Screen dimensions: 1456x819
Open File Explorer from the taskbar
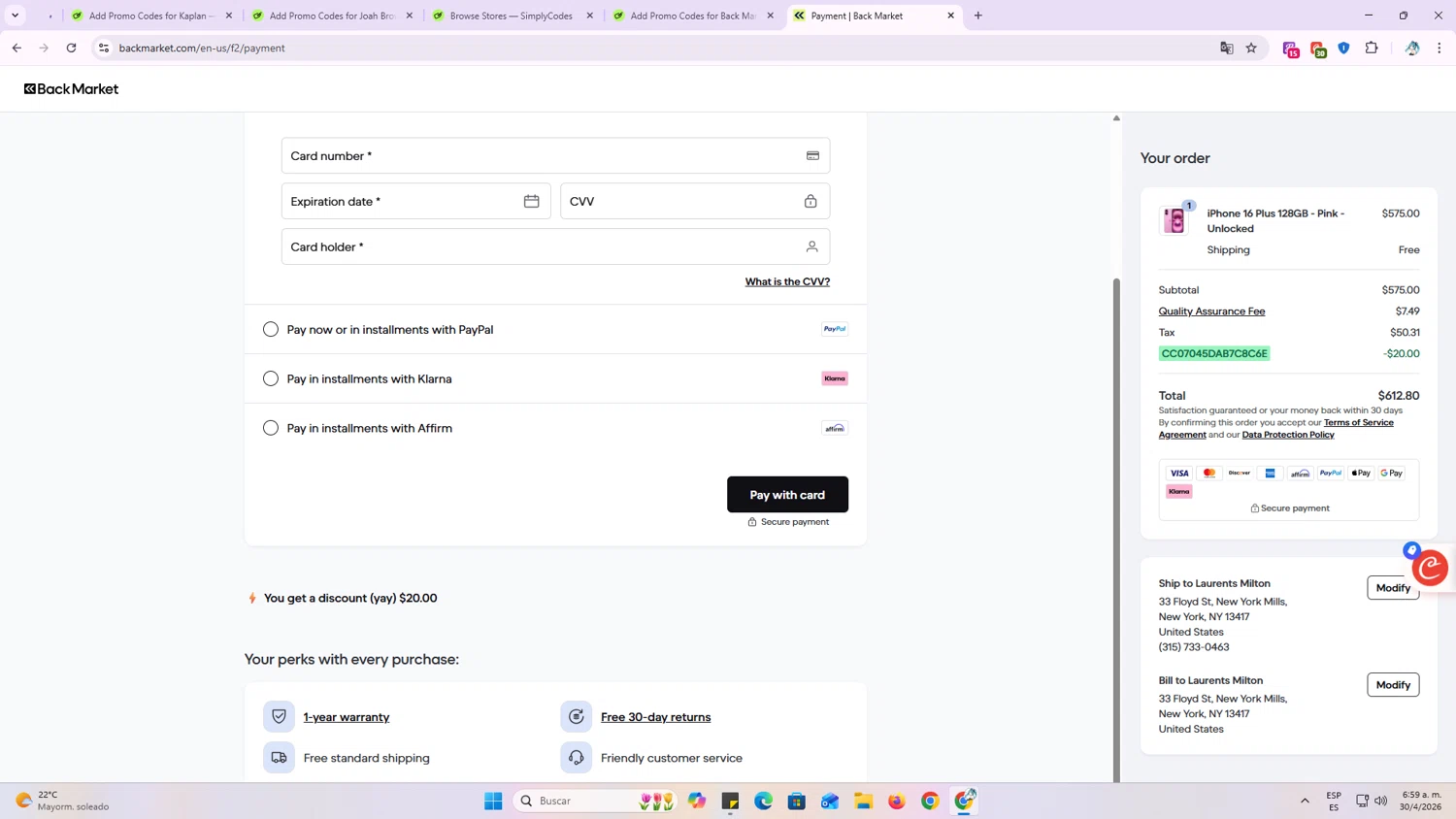pyautogui.click(x=863, y=801)
